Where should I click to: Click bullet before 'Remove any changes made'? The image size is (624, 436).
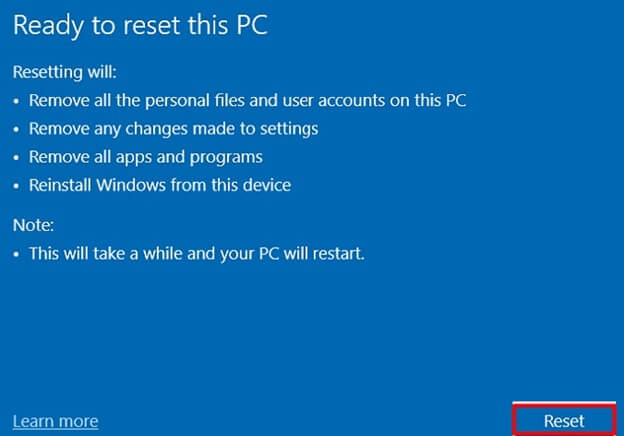click(16, 129)
